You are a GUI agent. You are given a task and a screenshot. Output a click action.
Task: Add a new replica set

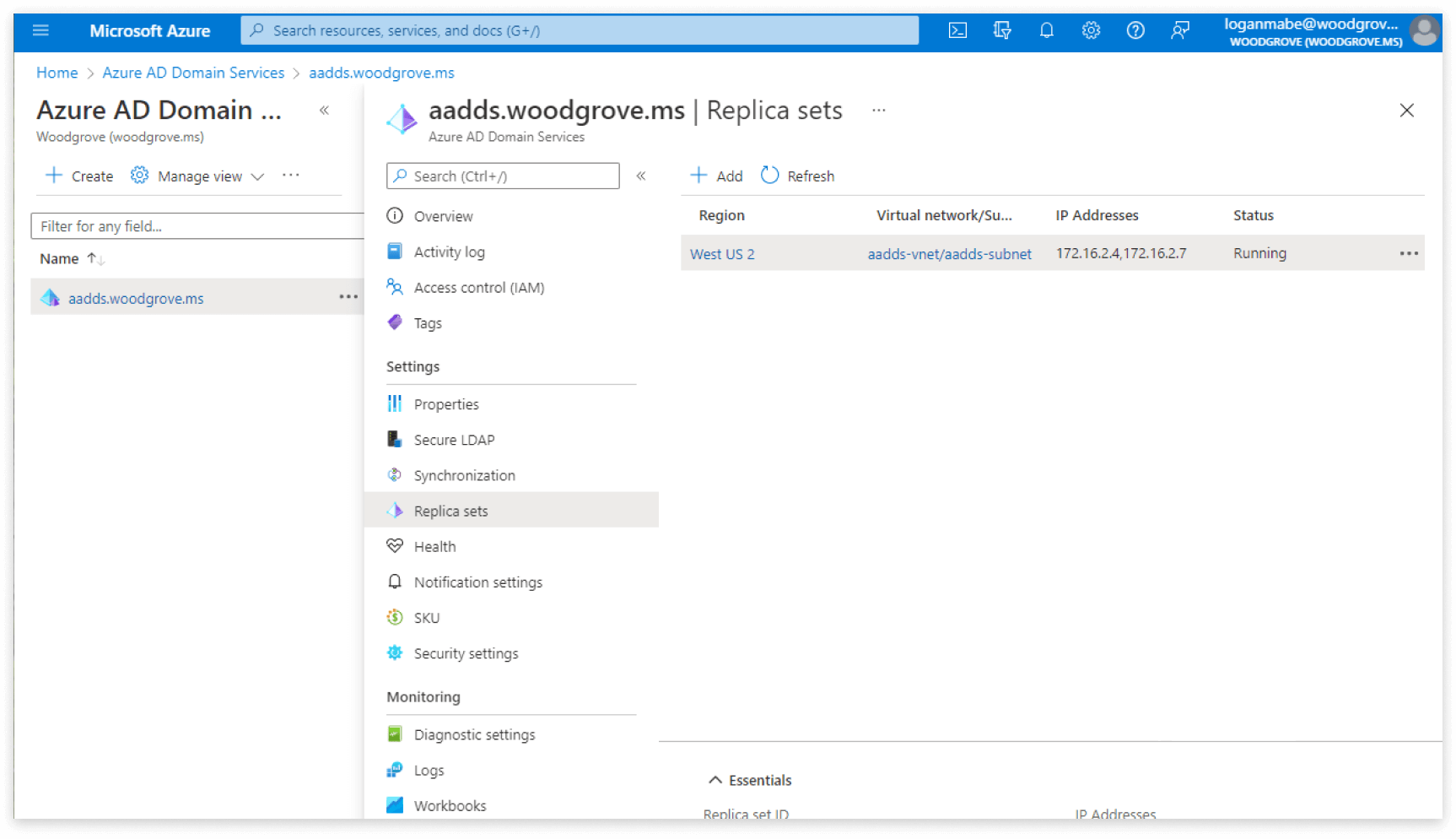(717, 176)
